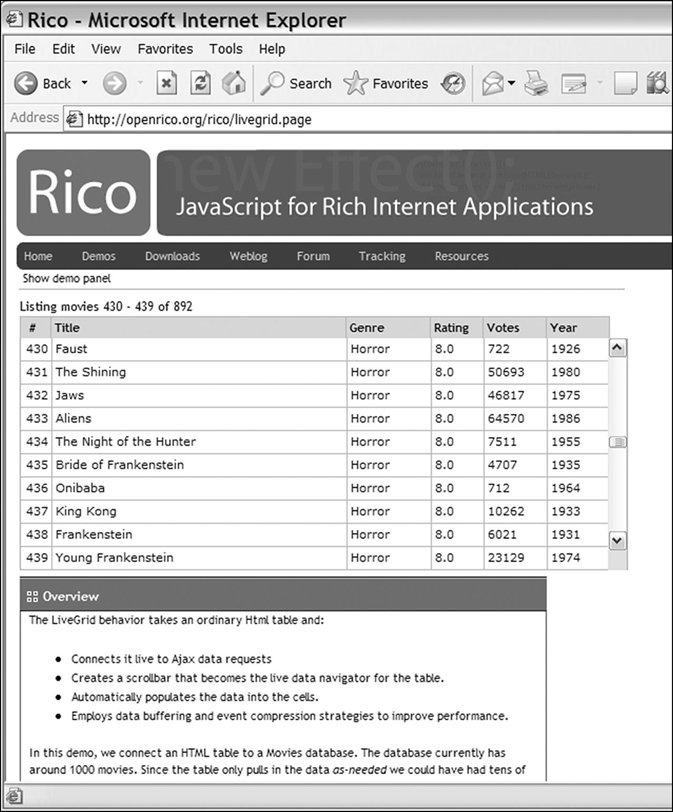This screenshot has height=812, width=673.
Task: Open the View menu
Action: click(106, 49)
